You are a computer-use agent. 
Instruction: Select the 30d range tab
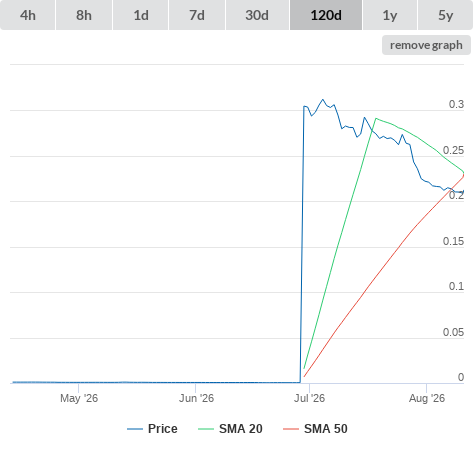point(257,15)
